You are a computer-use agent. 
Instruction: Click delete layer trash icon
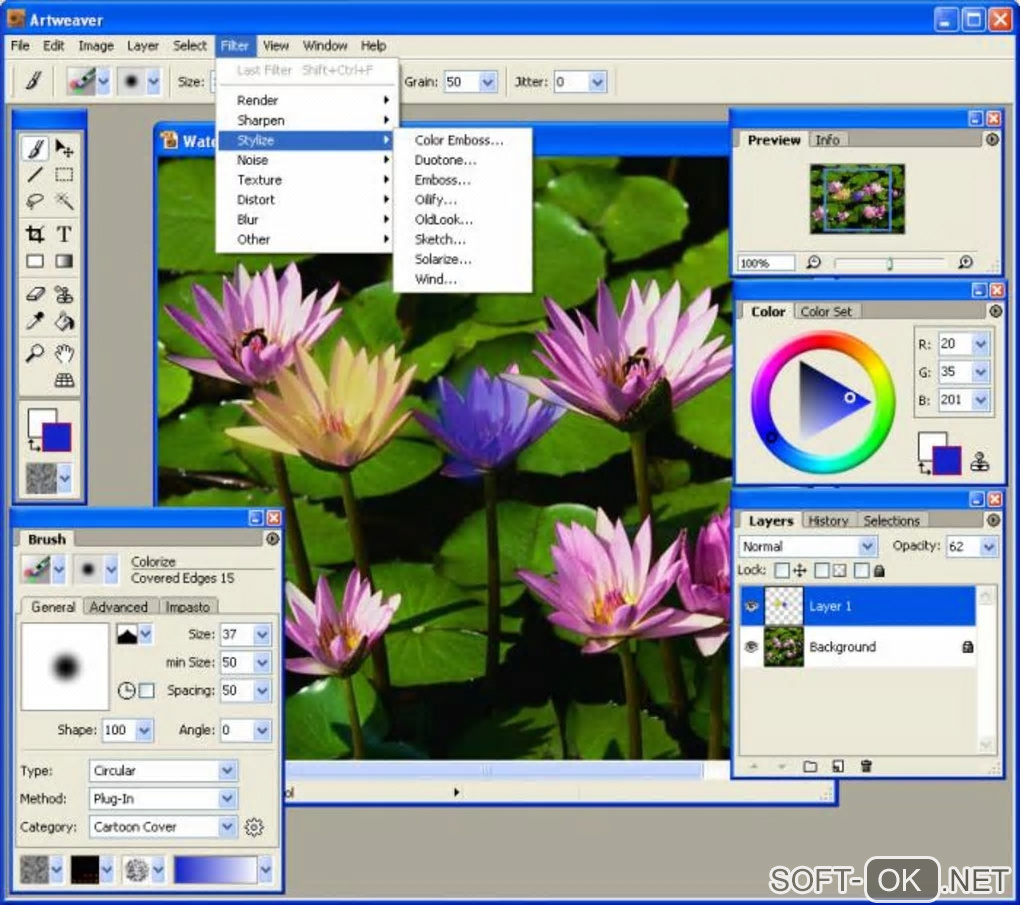click(x=866, y=766)
